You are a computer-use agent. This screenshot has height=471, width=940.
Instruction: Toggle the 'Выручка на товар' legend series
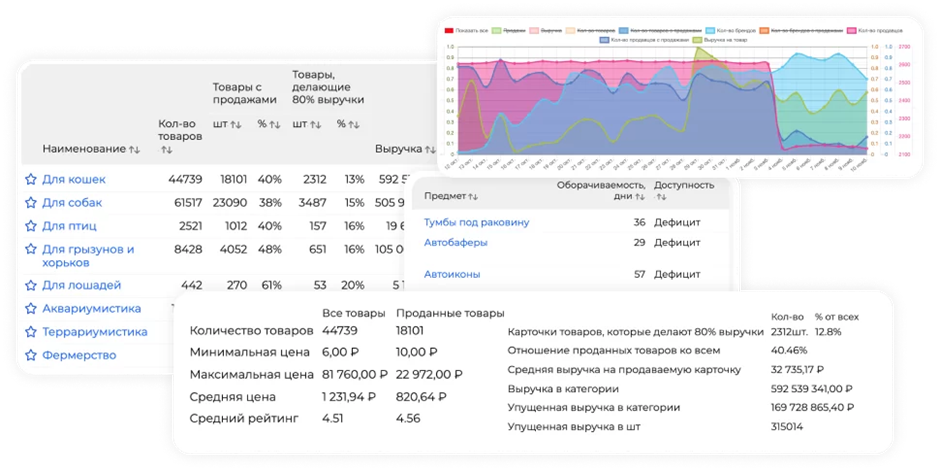720,40
